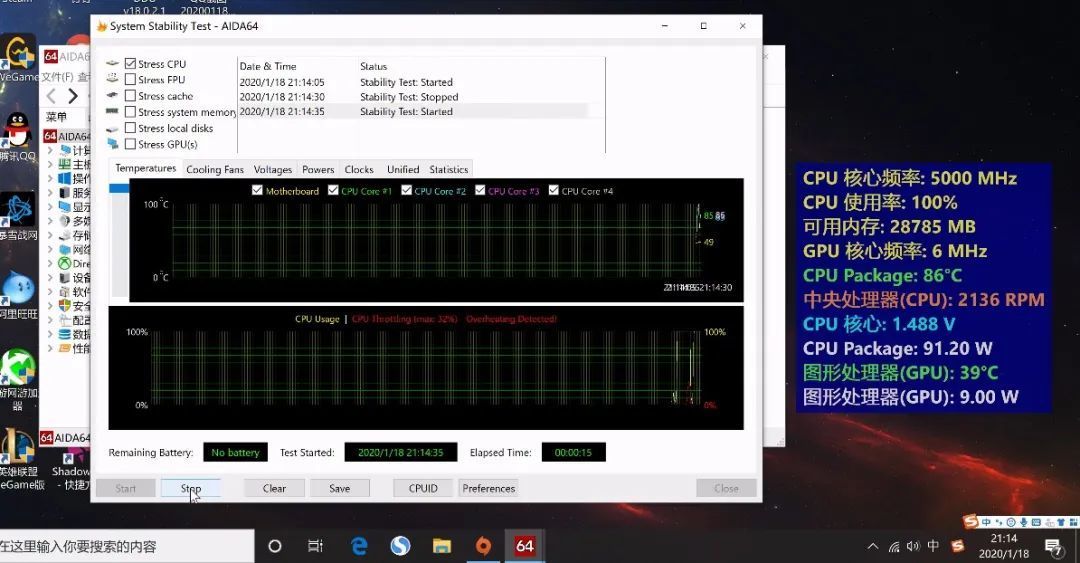Image resolution: width=1080 pixels, height=563 pixels.
Task: Open the Shadow shortcut on the desktop
Action: (x=71, y=470)
